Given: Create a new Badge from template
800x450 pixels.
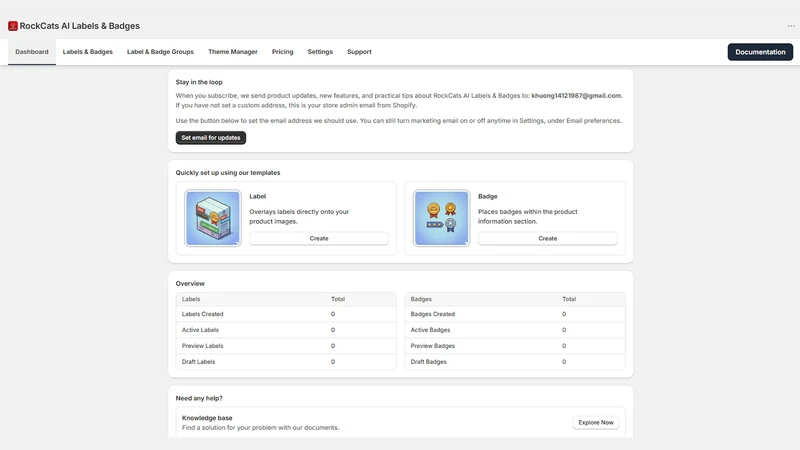Looking at the screenshot, I should click(547, 238).
